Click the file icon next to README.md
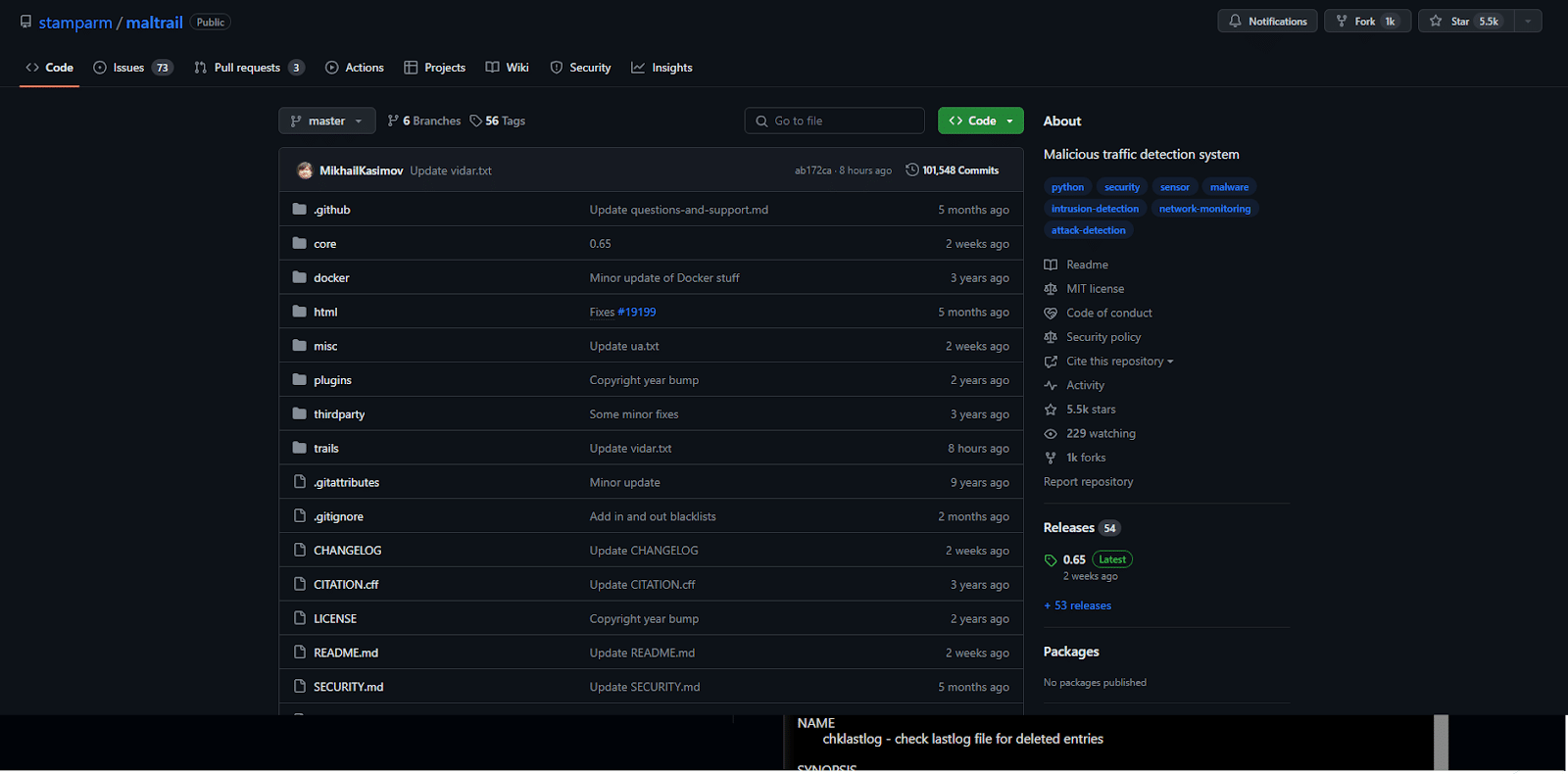 coord(300,653)
